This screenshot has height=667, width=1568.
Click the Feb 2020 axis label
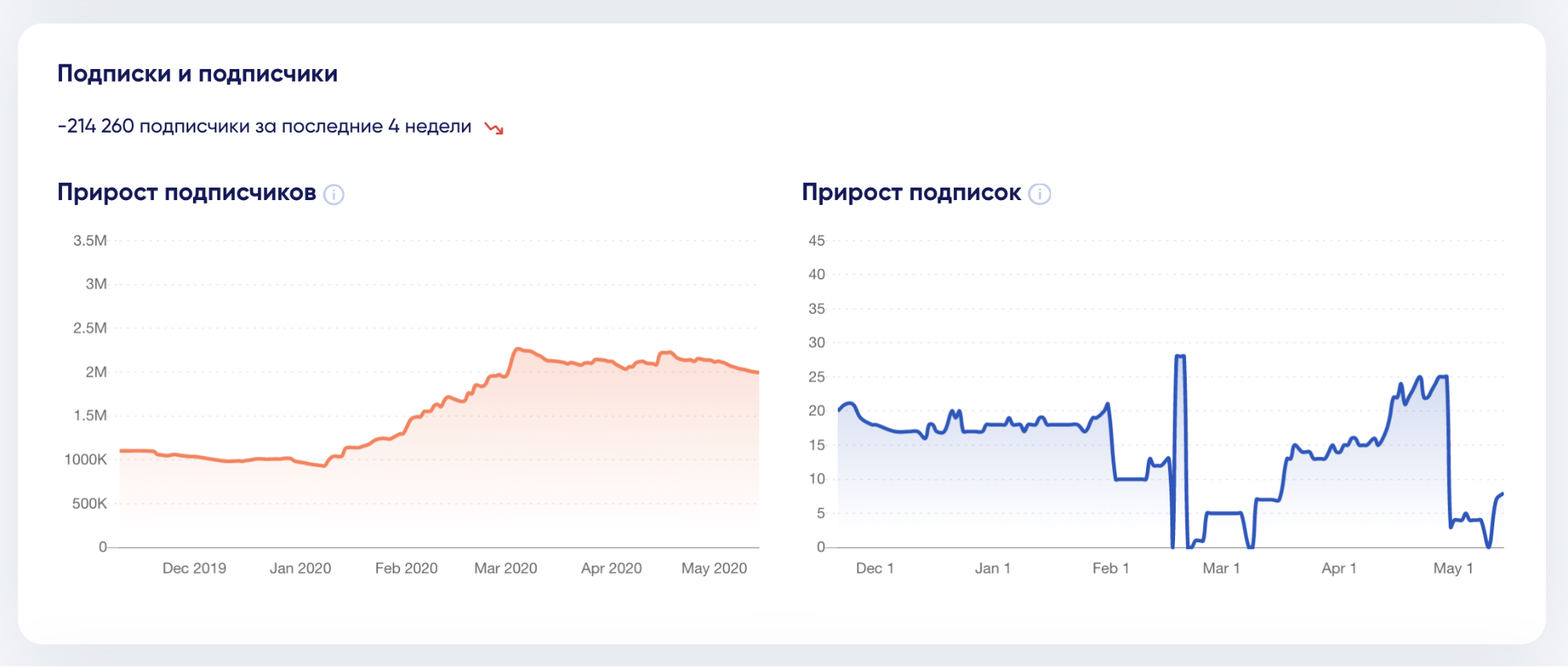(406, 568)
